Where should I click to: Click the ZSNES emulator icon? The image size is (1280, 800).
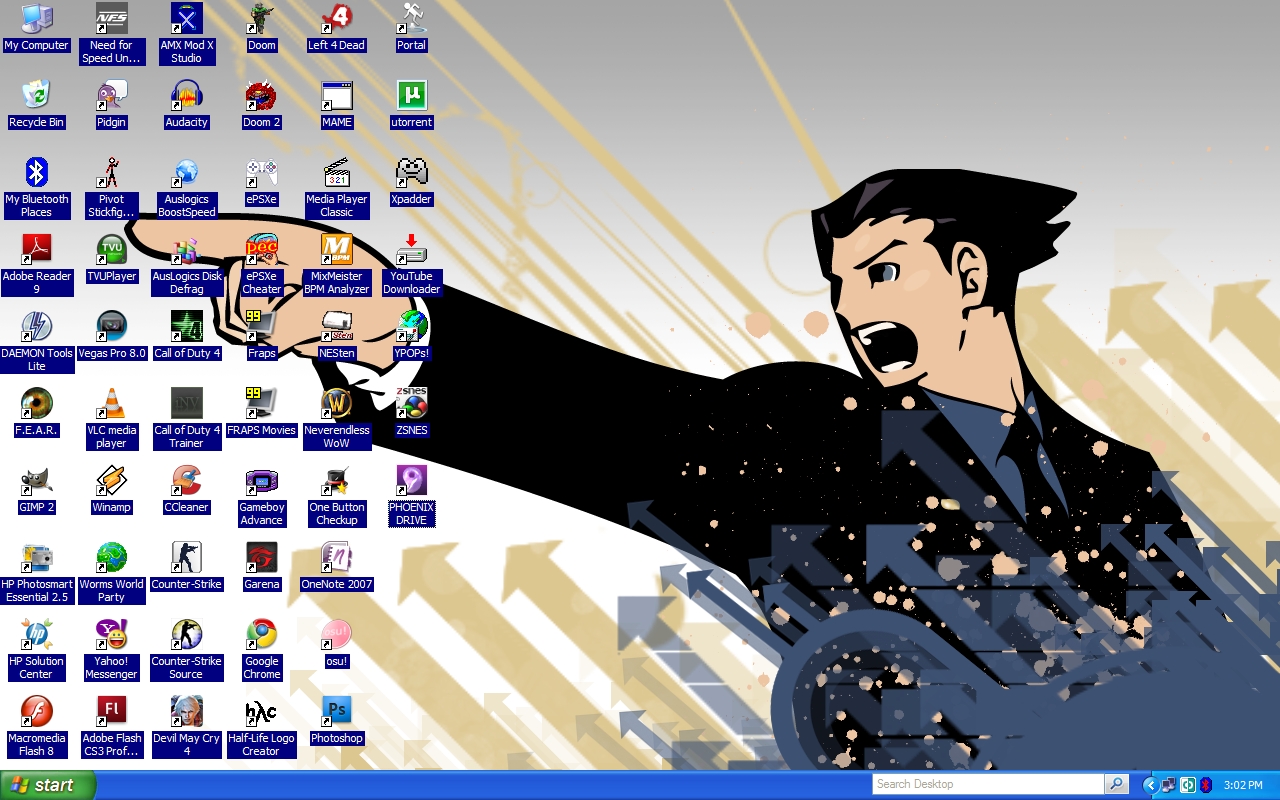[x=412, y=403]
